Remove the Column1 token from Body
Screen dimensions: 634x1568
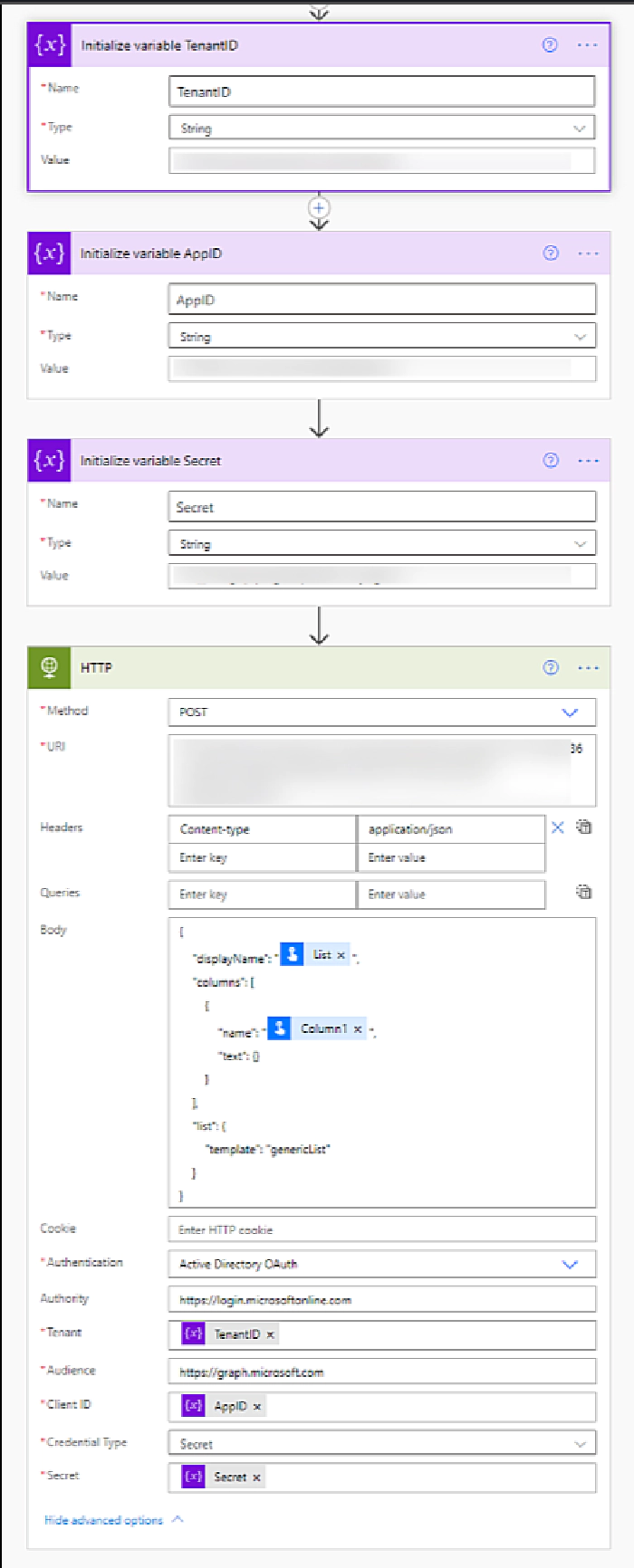358,1029
